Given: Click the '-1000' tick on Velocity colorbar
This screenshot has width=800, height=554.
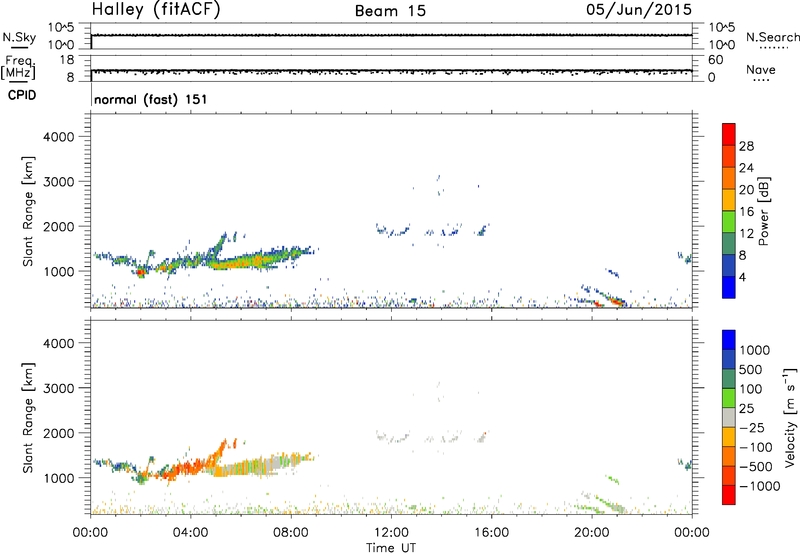Looking at the screenshot, I should 759,486.
